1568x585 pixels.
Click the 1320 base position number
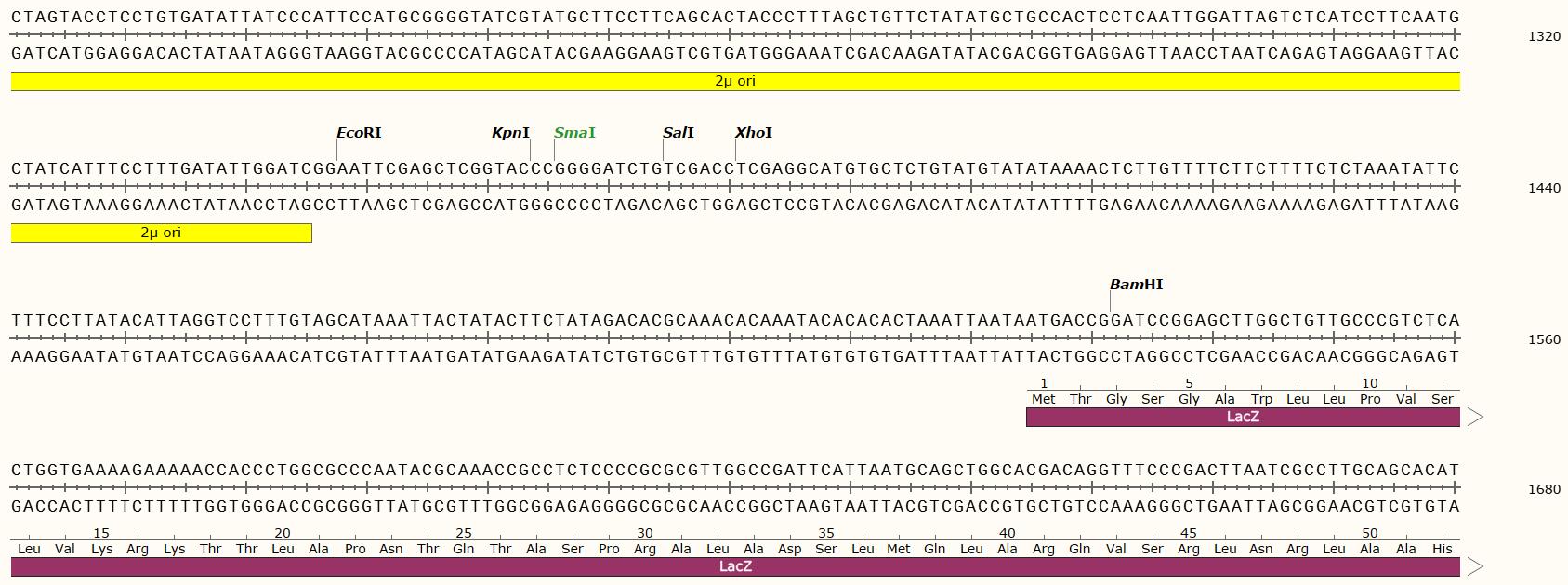[1544, 36]
